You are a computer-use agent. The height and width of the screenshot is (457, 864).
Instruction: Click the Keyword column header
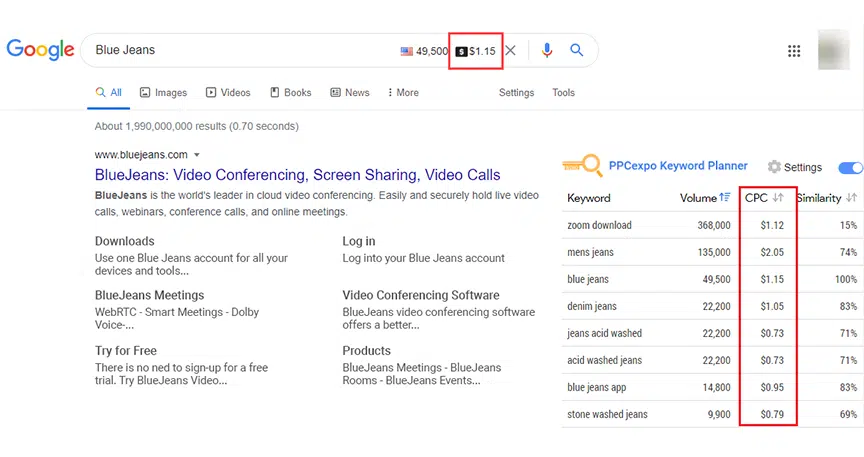point(588,198)
